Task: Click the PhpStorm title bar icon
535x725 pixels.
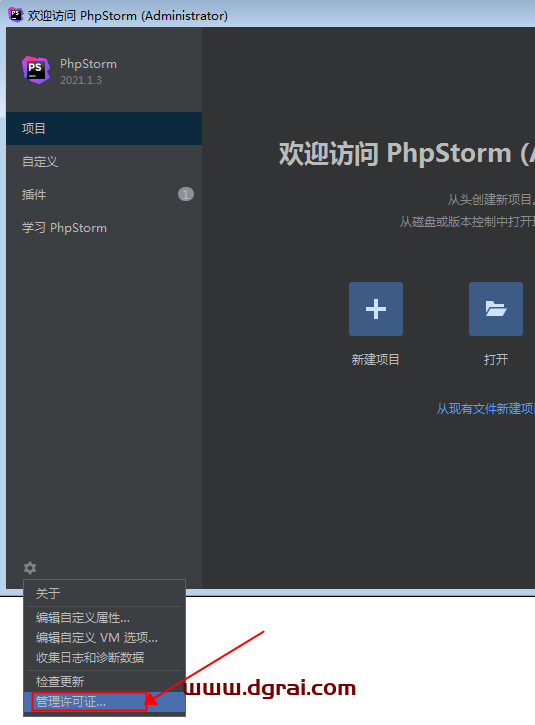Action: tap(15, 15)
